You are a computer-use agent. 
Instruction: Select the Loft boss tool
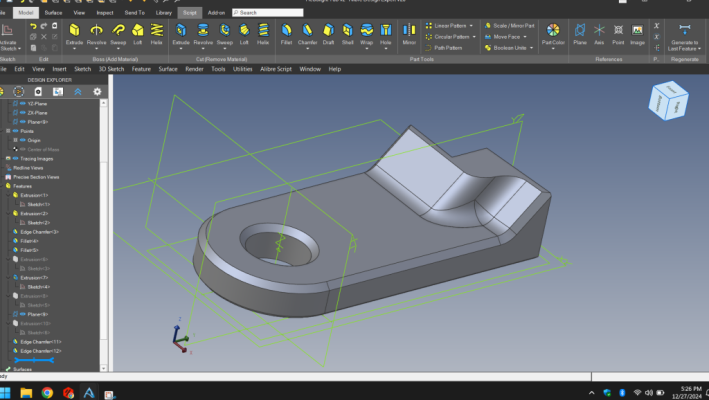coord(137,34)
